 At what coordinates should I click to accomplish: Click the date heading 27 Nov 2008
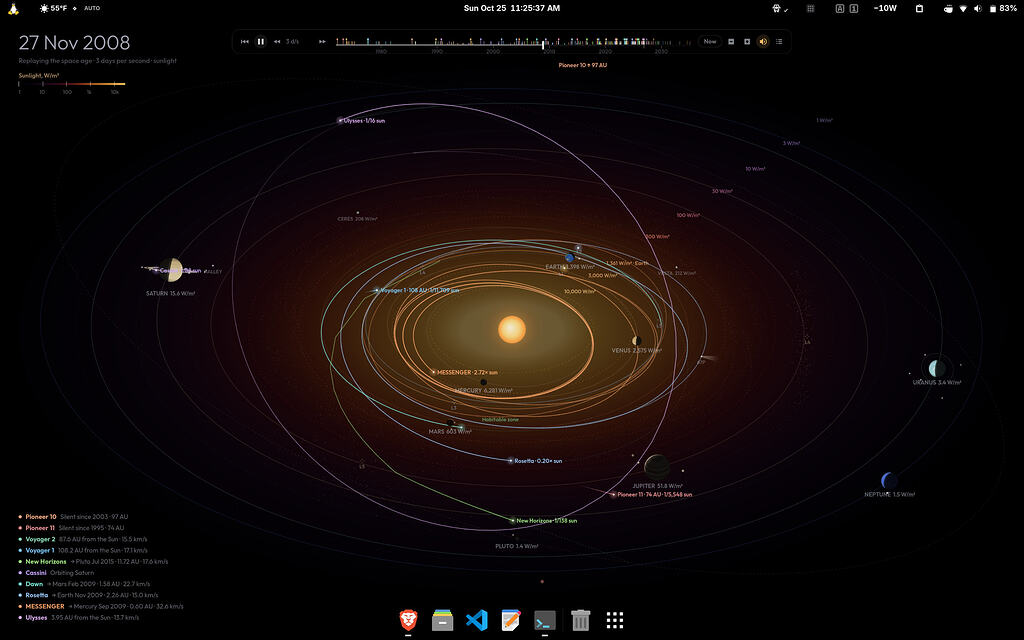[x=74, y=42]
